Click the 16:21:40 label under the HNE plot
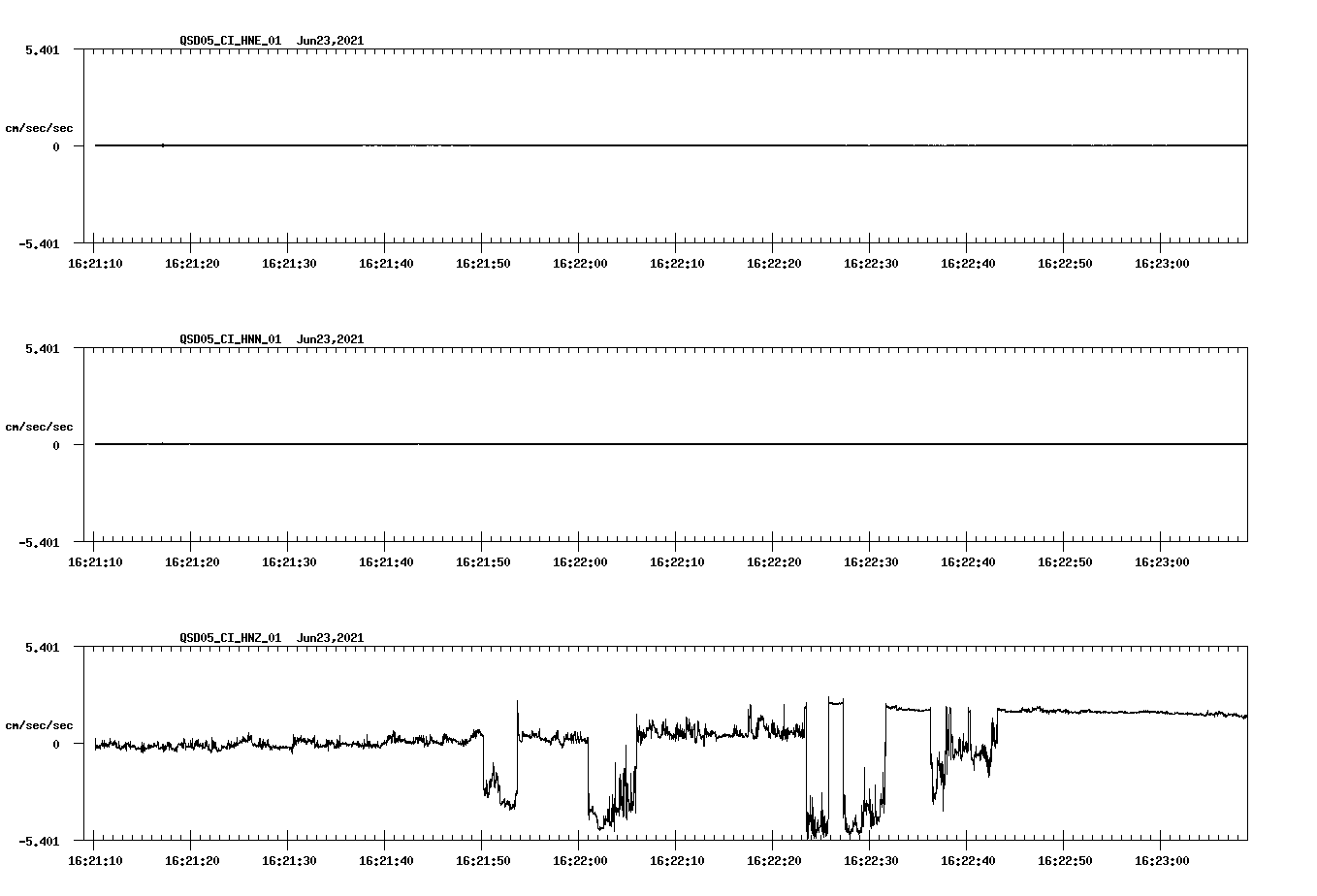Viewport: 1317px width, 896px height. click(386, 264)
